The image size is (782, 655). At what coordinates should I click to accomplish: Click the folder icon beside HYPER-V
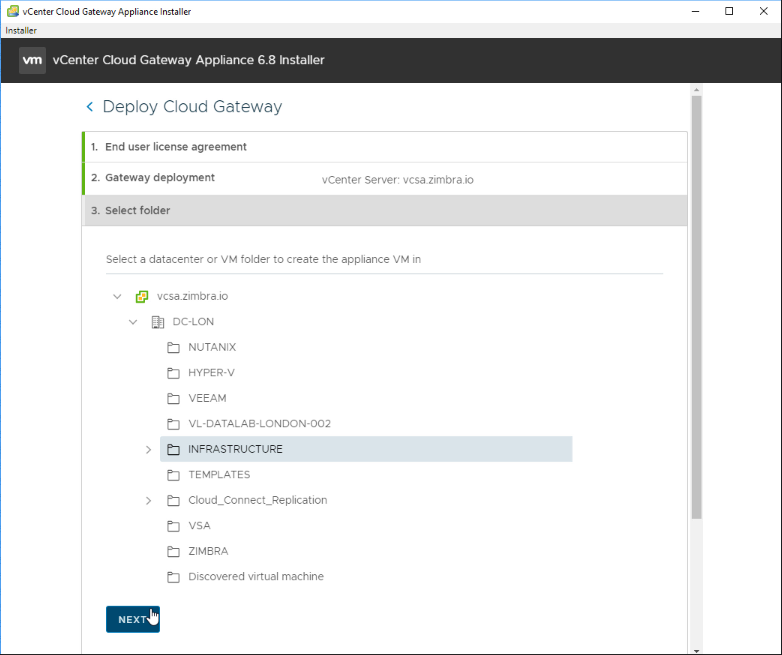(173, 373)
